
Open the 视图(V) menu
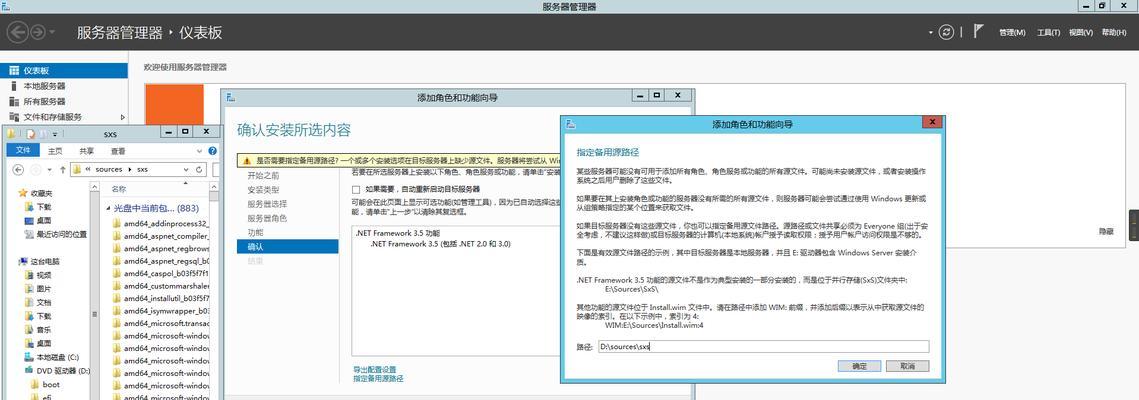(x=1081, y=33)
